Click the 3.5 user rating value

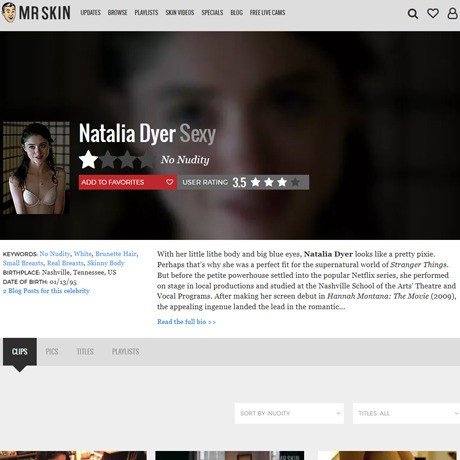click(239, 182)
